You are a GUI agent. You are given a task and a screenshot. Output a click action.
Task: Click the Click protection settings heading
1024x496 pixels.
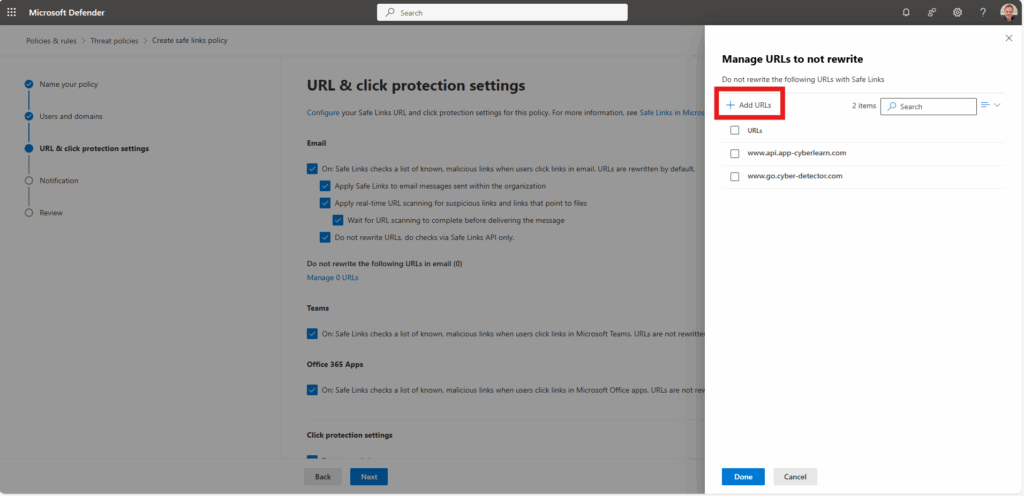click(x=349, y=435)
